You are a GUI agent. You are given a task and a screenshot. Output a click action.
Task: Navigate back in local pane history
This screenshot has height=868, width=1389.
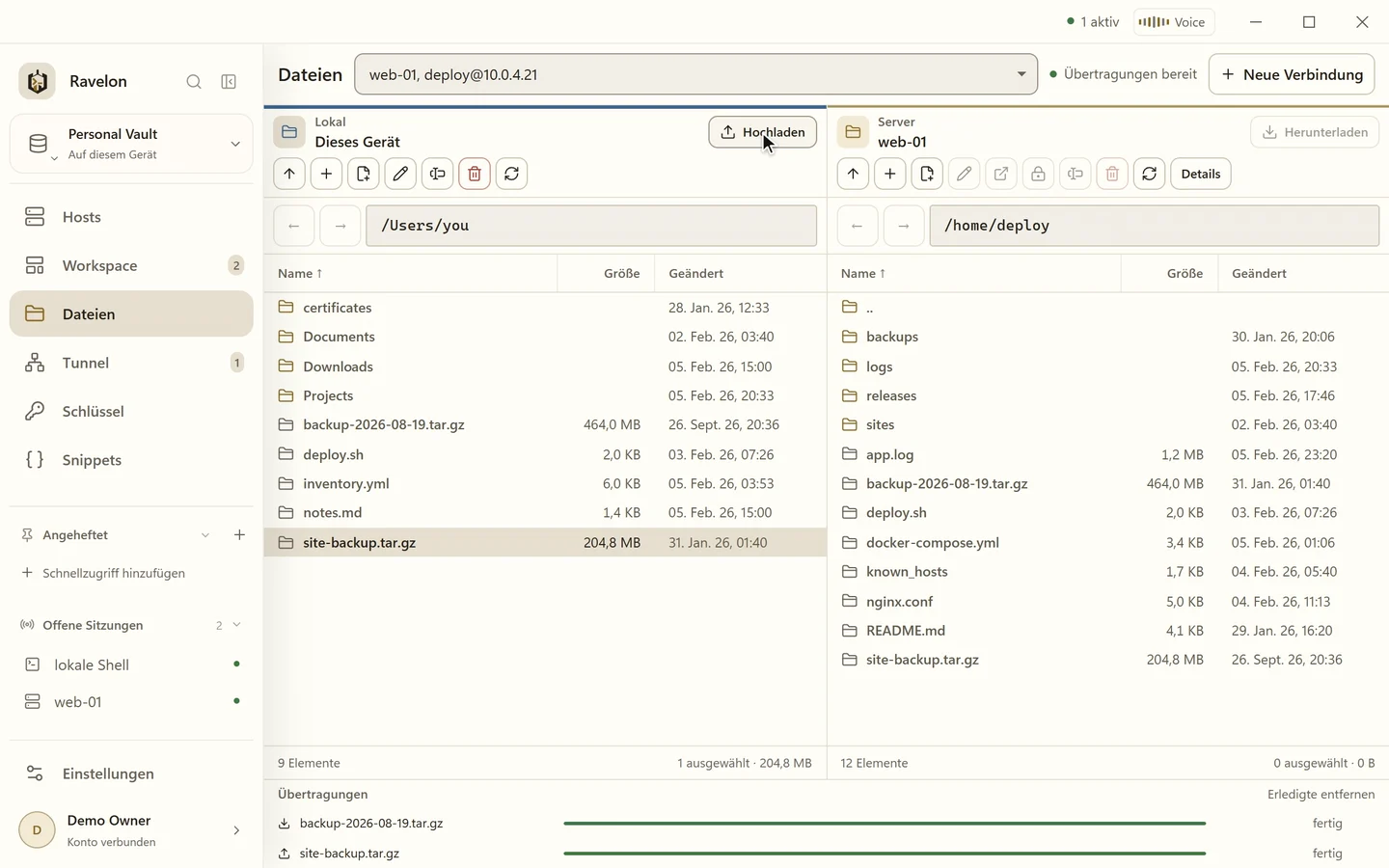pos(294,226)
